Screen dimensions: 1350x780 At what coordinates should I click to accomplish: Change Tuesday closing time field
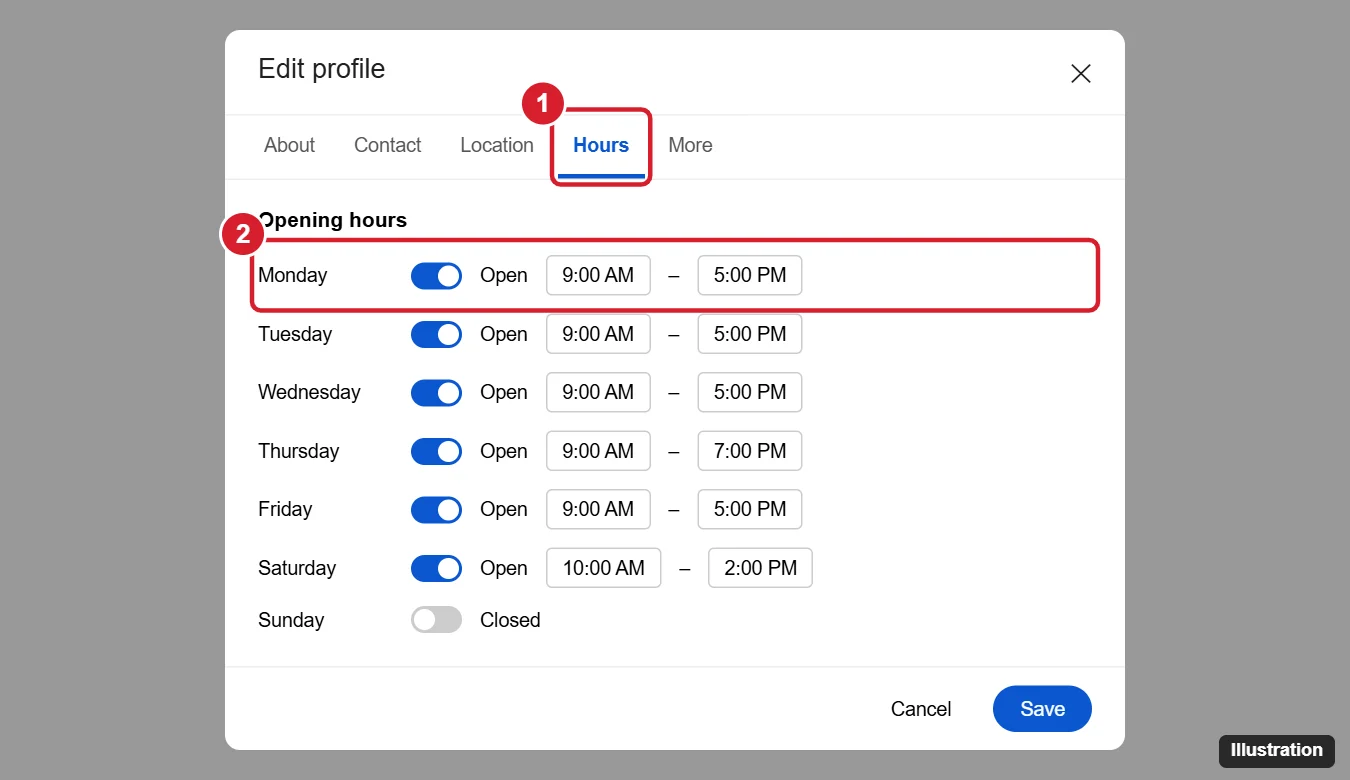click(750, 334)
